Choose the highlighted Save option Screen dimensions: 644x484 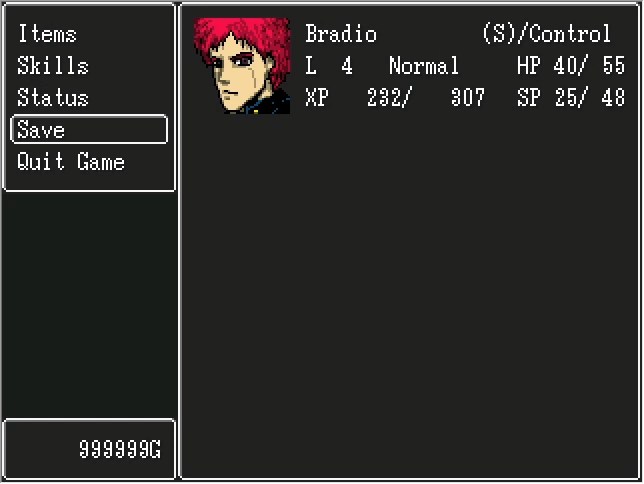pyautogui.click(x=89, y=129)
